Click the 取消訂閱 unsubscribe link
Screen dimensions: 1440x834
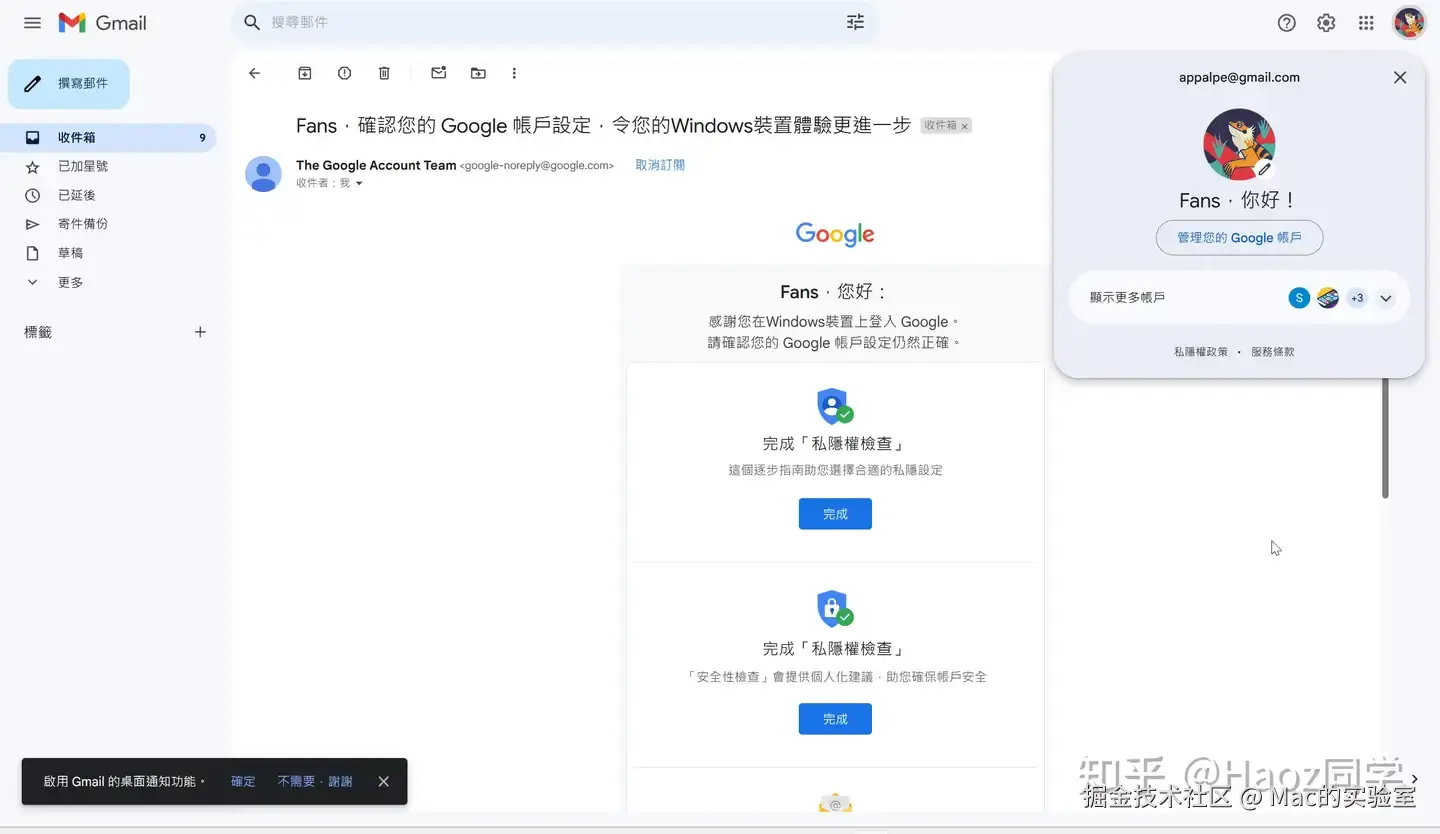tap(660, 165)
